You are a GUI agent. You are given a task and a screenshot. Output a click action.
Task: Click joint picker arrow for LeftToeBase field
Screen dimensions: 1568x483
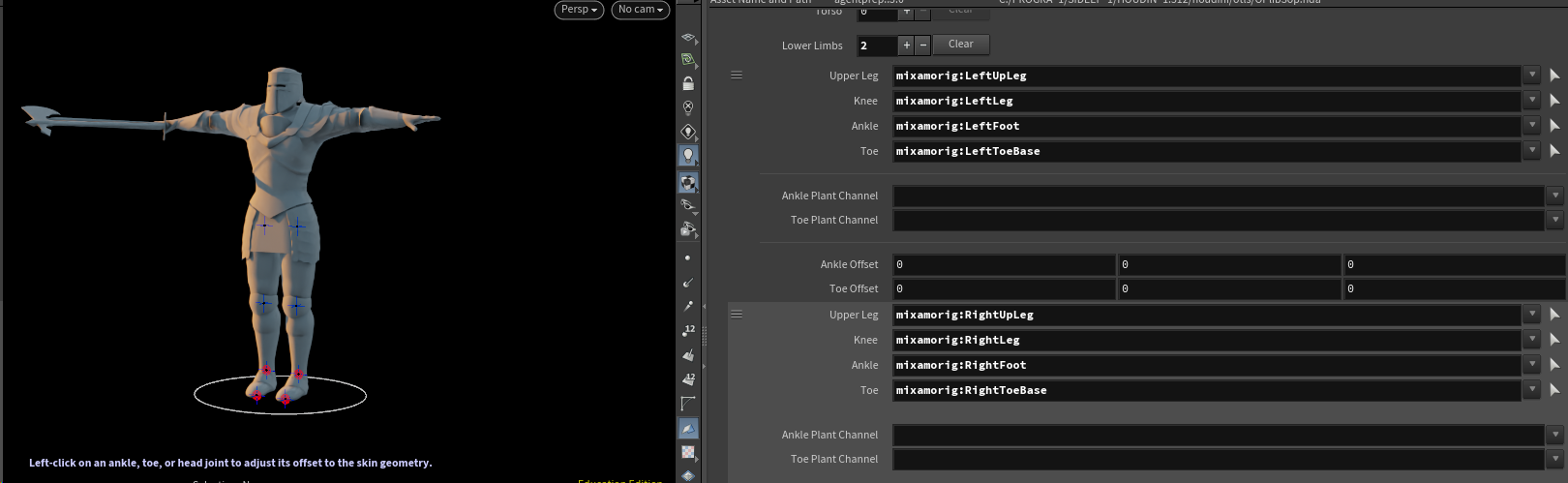1554,151
